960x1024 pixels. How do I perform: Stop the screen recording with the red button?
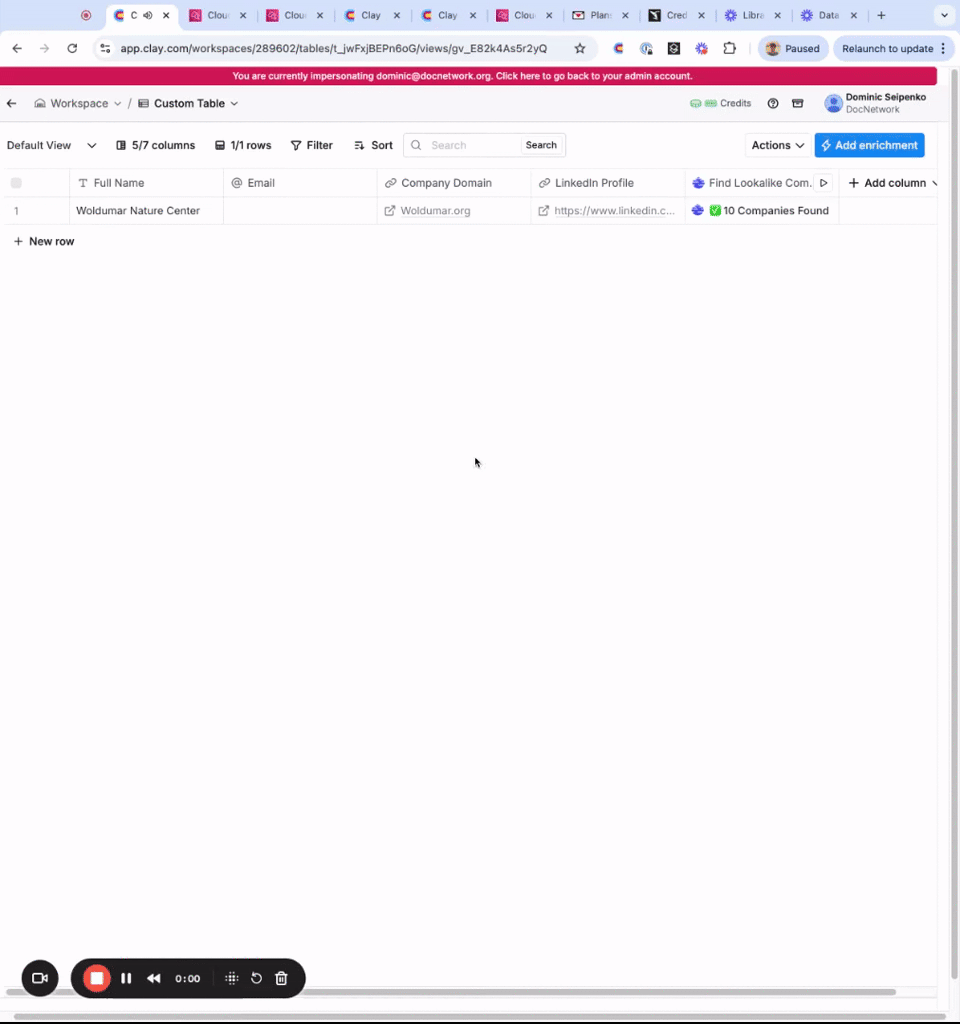point(97,978)
